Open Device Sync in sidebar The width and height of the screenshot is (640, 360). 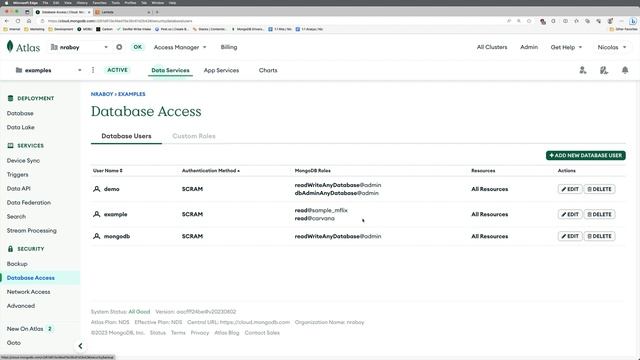pos(23,160)
